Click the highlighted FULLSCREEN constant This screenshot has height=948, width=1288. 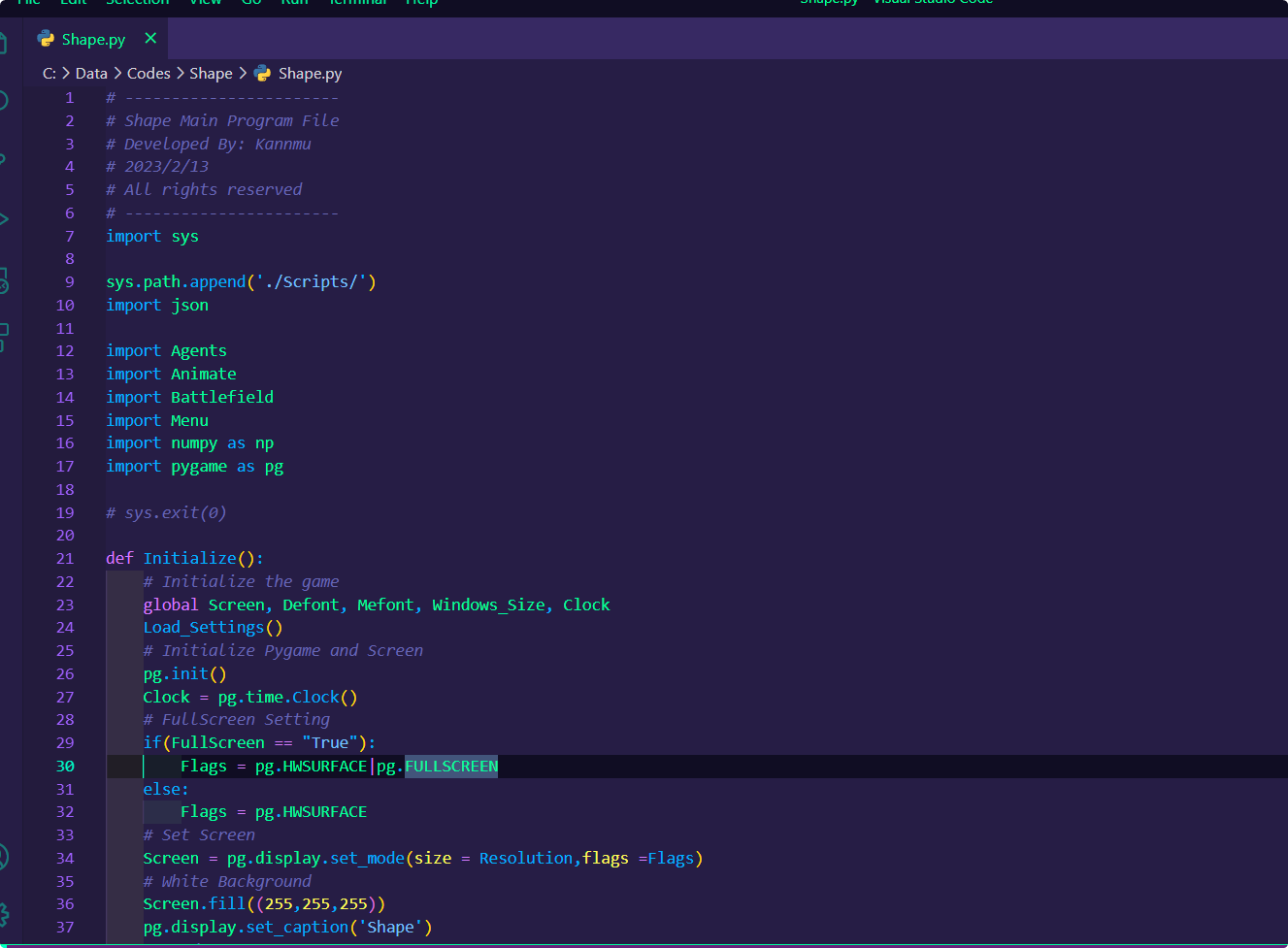451,767
